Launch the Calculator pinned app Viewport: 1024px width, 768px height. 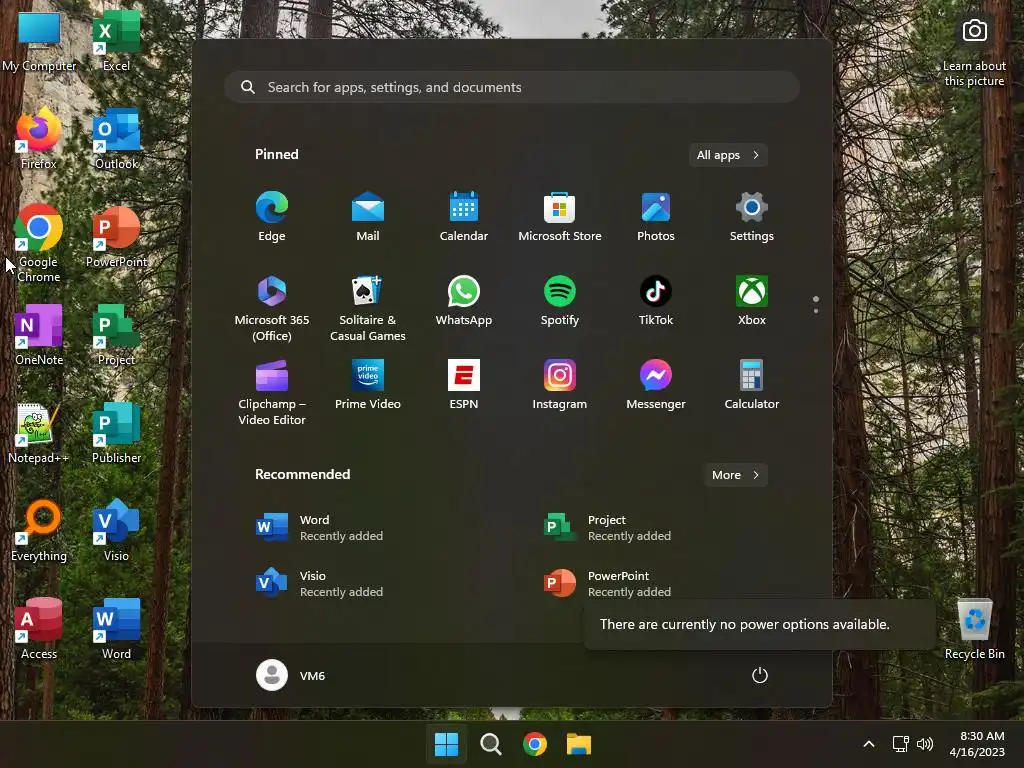point(752,385)
